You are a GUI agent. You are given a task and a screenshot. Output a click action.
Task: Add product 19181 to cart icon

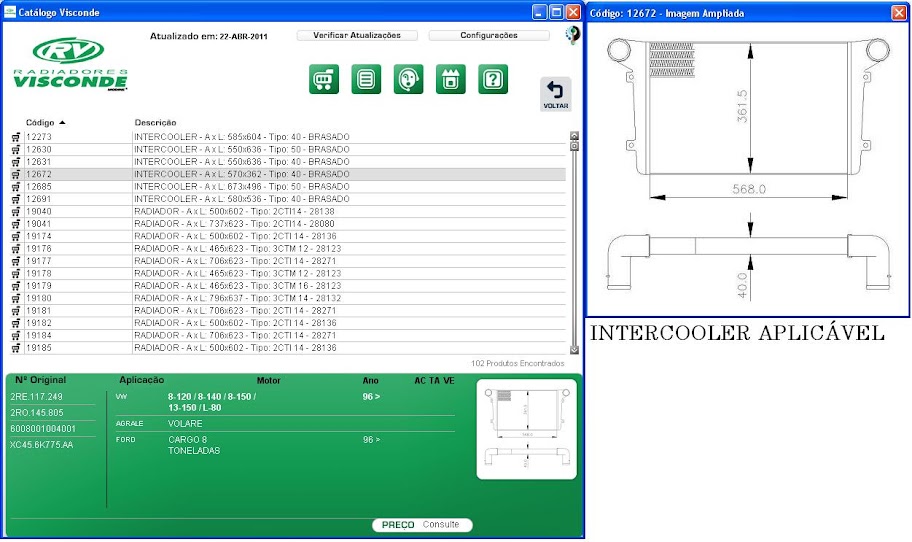click(x=16, y=311)
